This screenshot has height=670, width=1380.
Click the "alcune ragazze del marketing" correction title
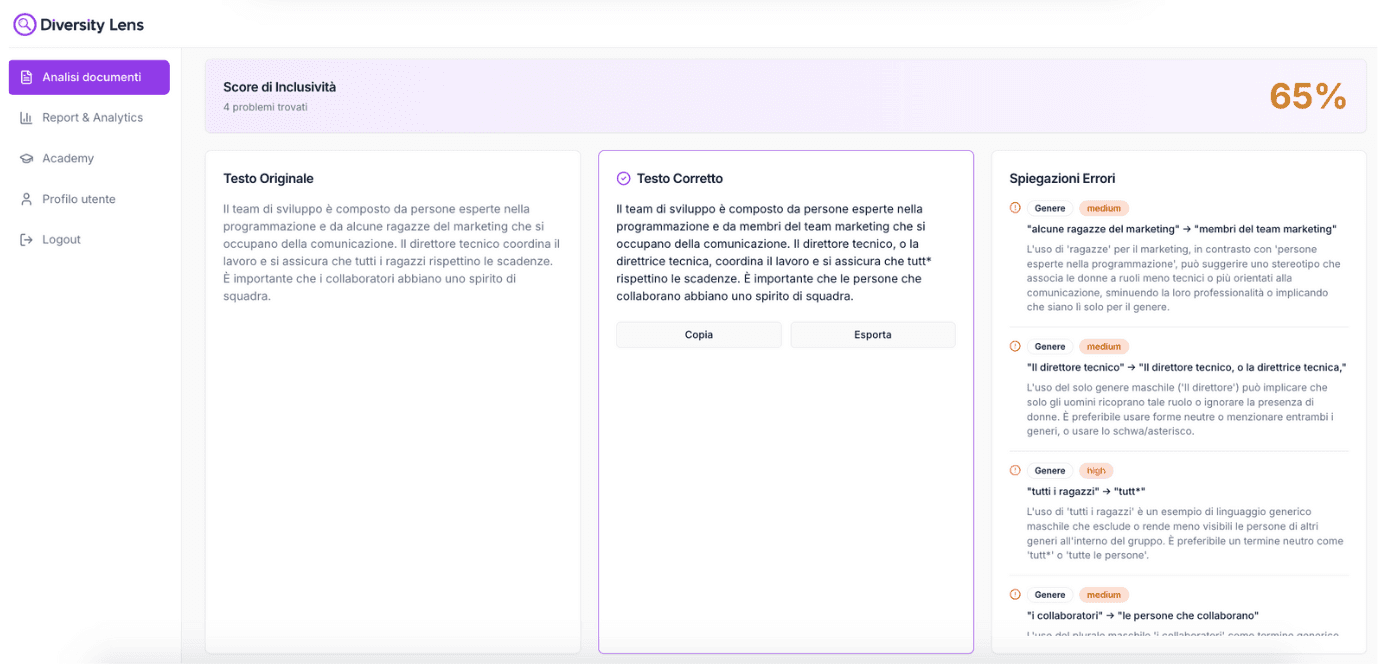pos(1181,229)
